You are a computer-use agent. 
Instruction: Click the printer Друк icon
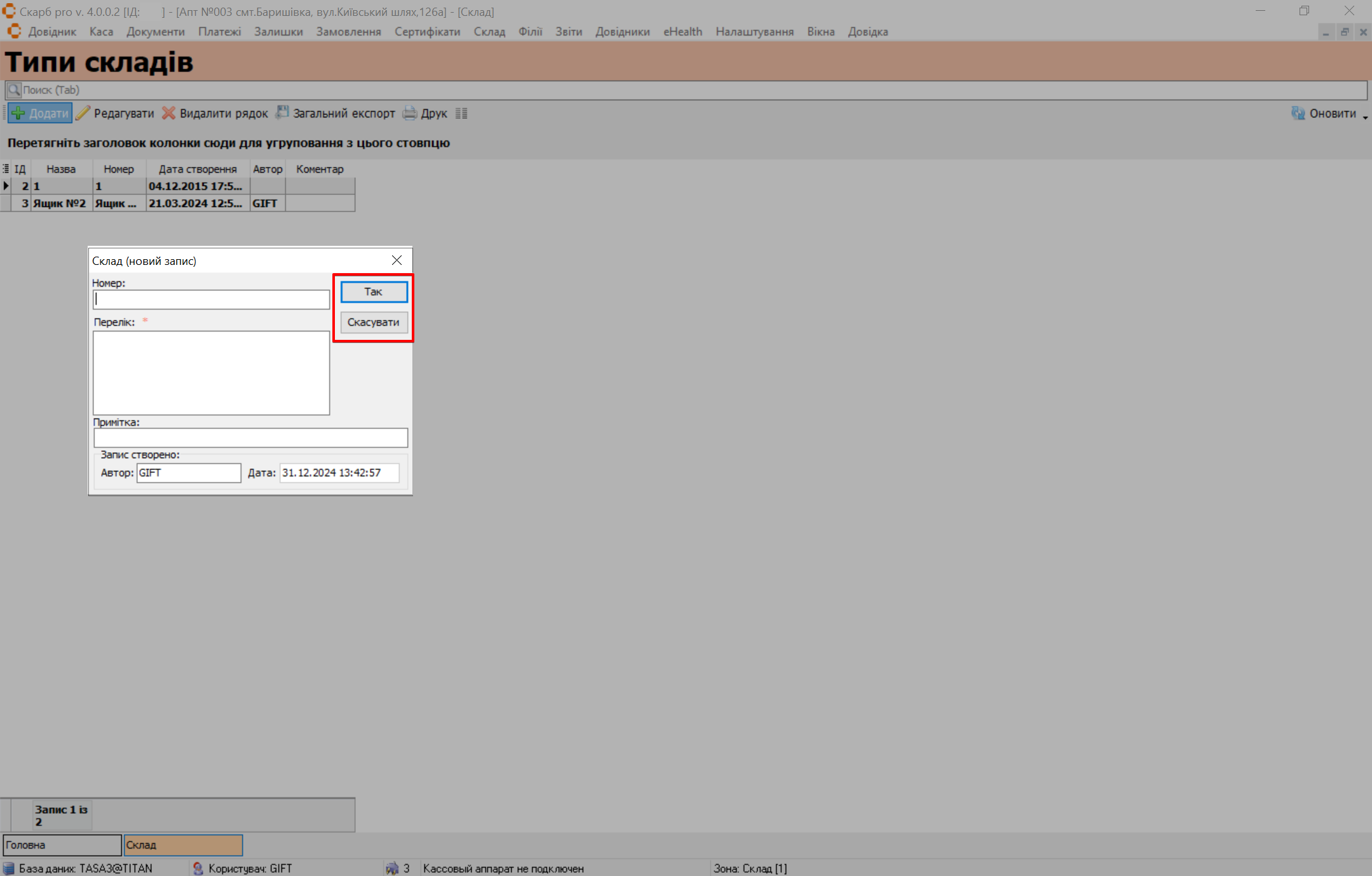pyautogui.click(x=410, y=114)
